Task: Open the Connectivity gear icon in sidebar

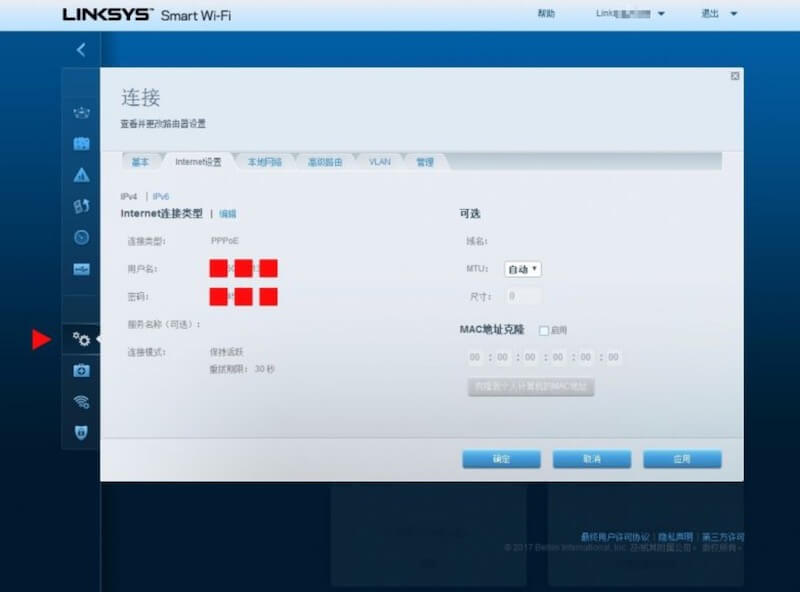Action: point(83,340)
